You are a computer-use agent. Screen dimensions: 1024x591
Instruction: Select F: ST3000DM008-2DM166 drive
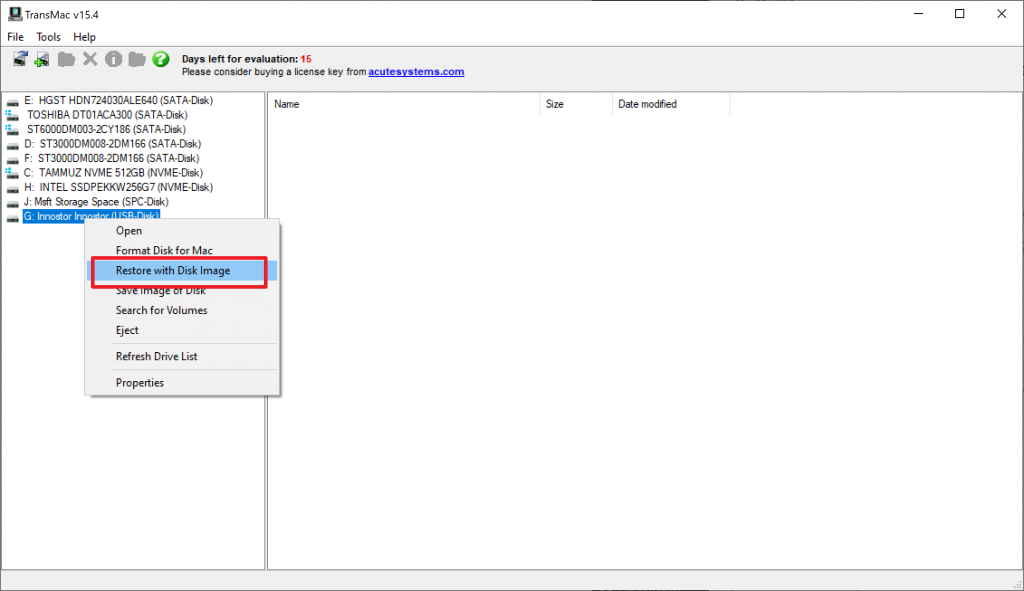112,158
